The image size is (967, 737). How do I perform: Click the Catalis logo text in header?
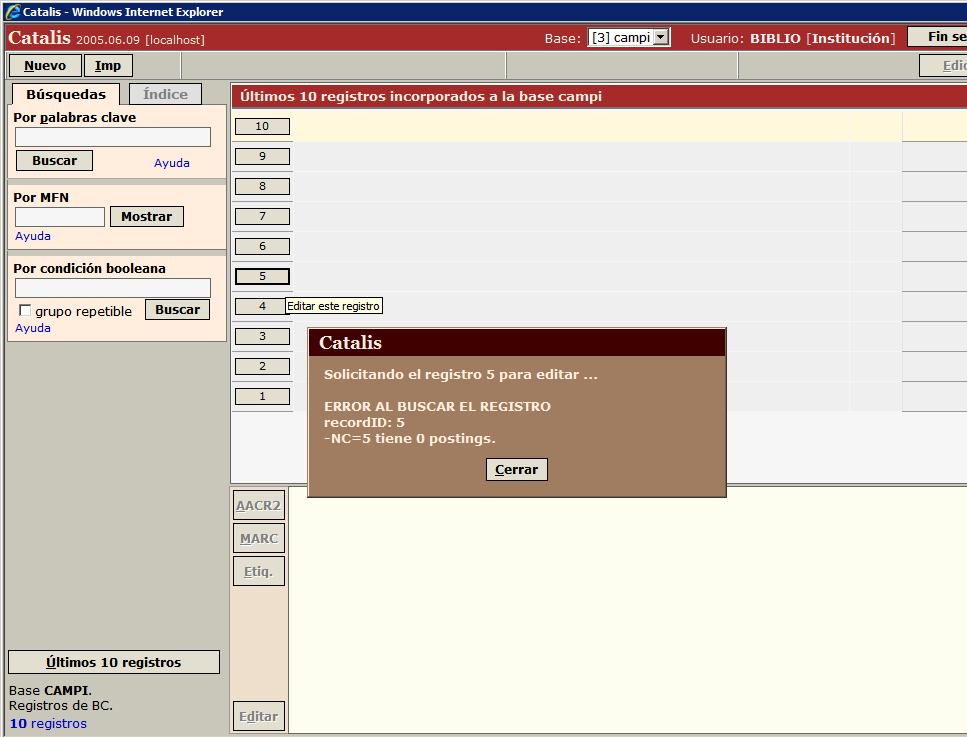click(39, 38)
